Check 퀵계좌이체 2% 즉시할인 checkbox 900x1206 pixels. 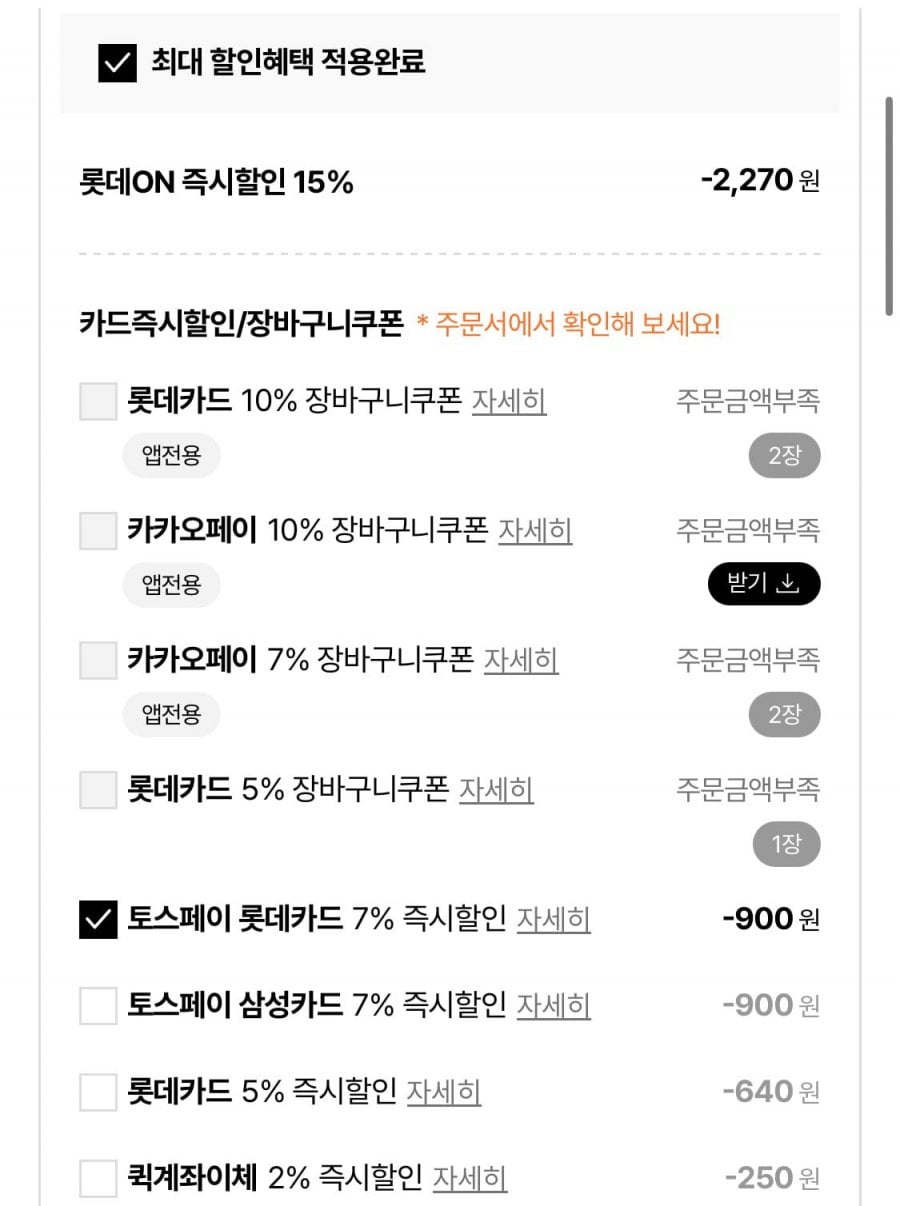tap(98, 1178)
